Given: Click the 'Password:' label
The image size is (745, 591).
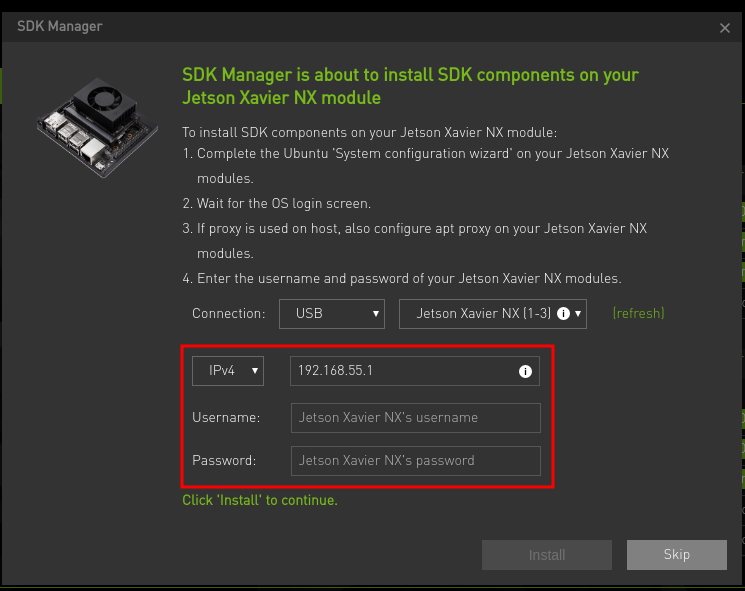Looking at the screenshot, I should (224, 460).
